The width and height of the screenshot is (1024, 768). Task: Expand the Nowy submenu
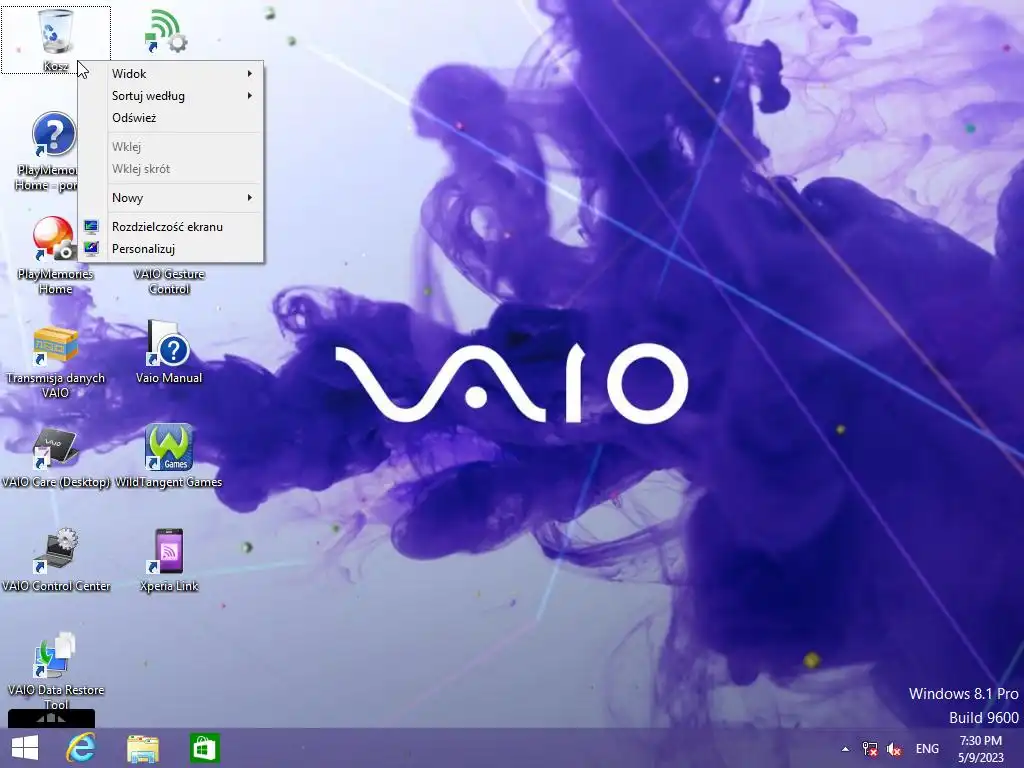[171, 198]
